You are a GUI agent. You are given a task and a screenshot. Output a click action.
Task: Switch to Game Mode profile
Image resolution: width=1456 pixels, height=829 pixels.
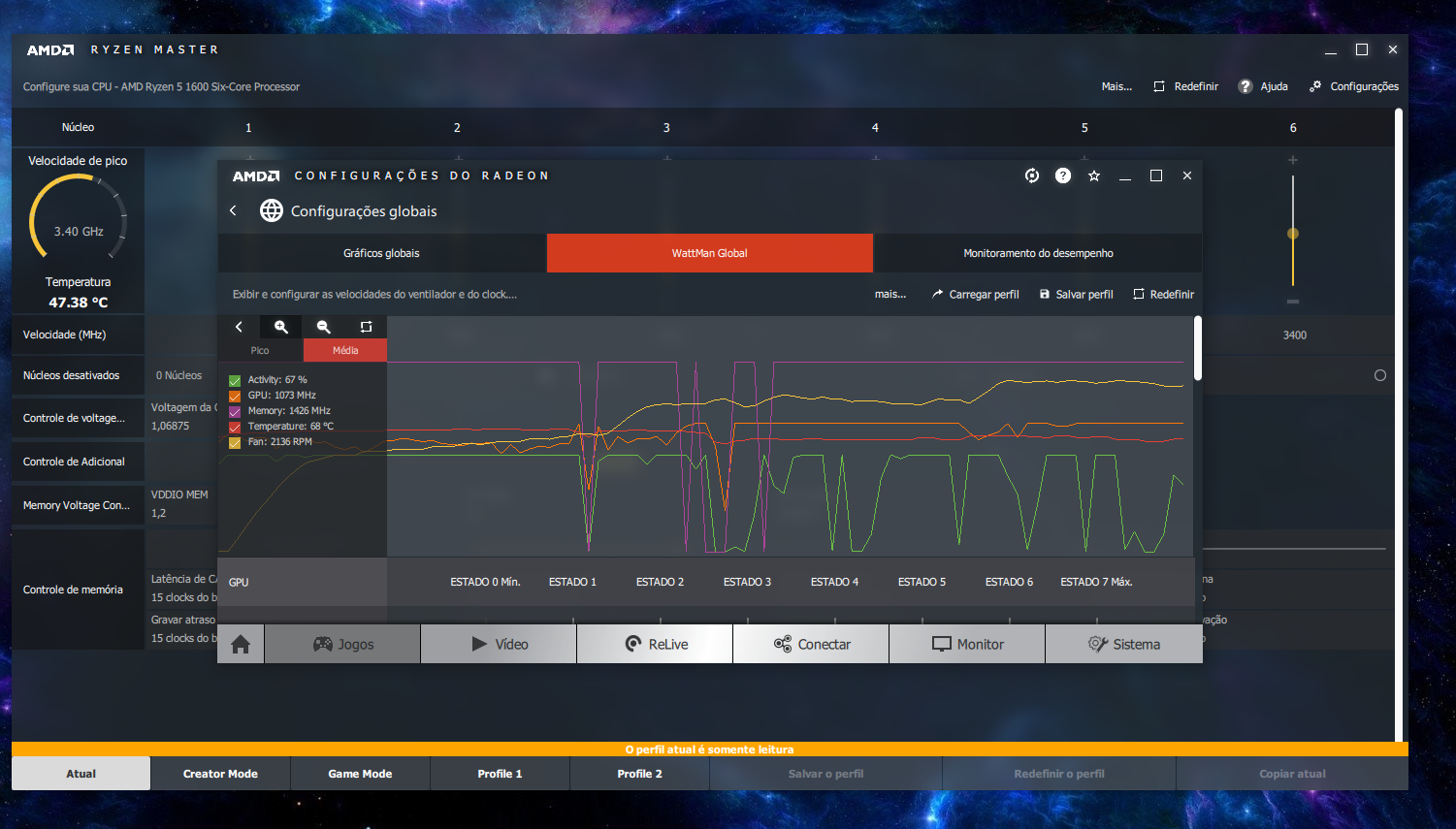[360, 774]
